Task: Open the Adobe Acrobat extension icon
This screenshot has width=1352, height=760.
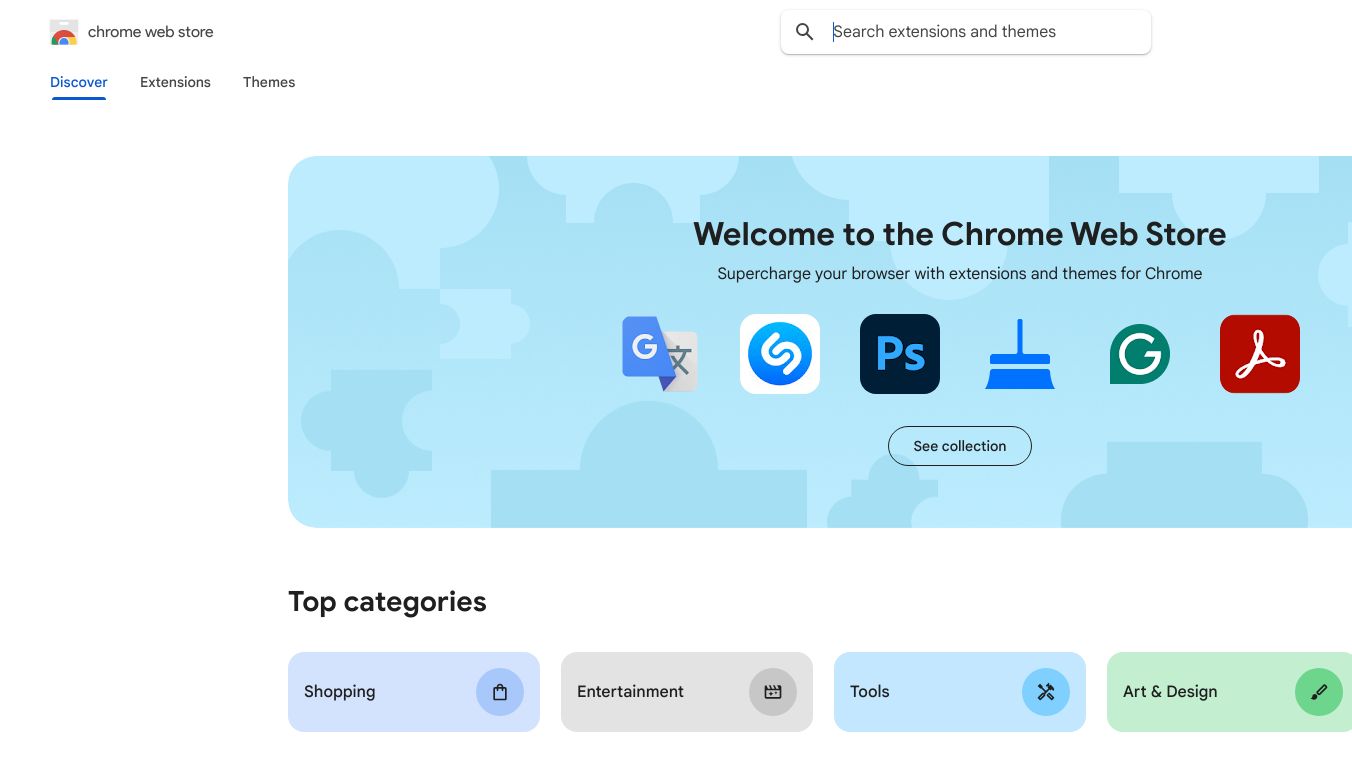Action: [1260, 354]
